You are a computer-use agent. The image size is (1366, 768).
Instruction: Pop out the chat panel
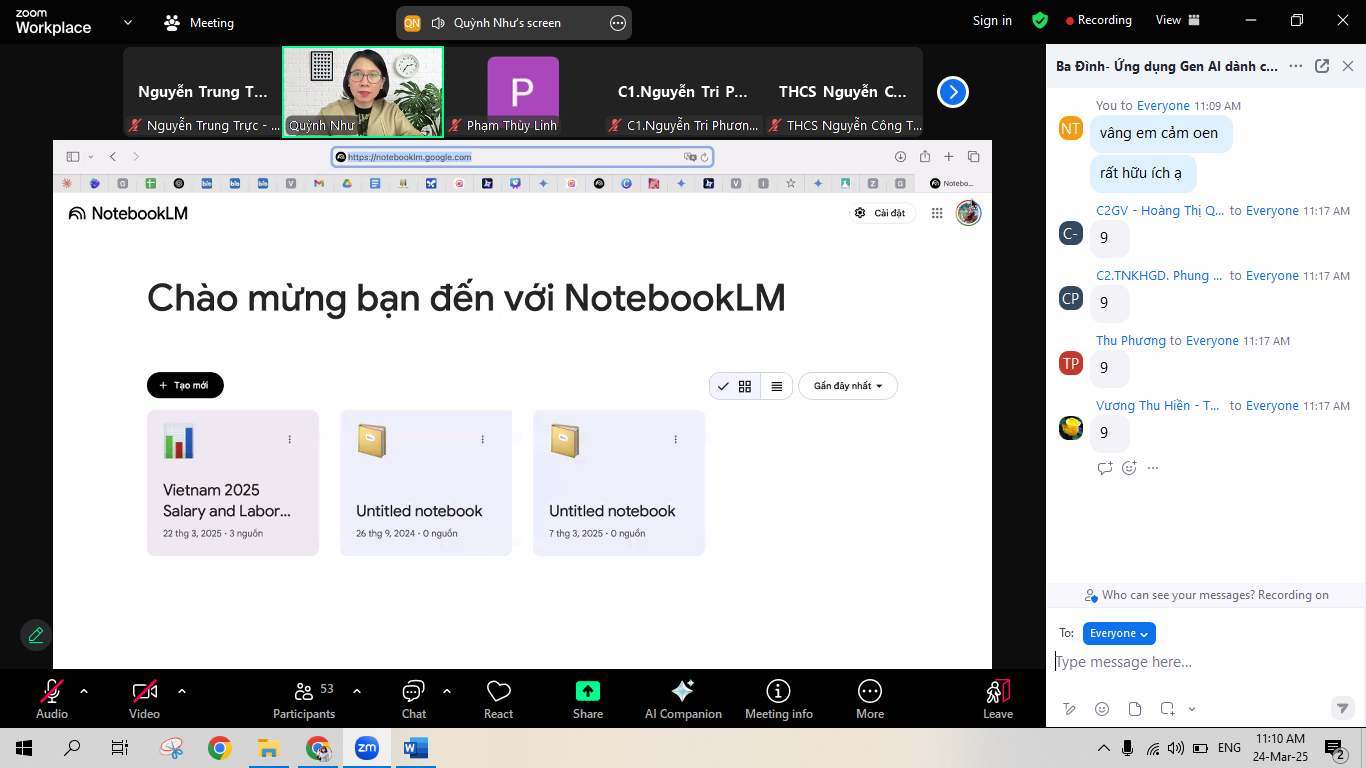pyautogui.click(x=1322, y=66)
